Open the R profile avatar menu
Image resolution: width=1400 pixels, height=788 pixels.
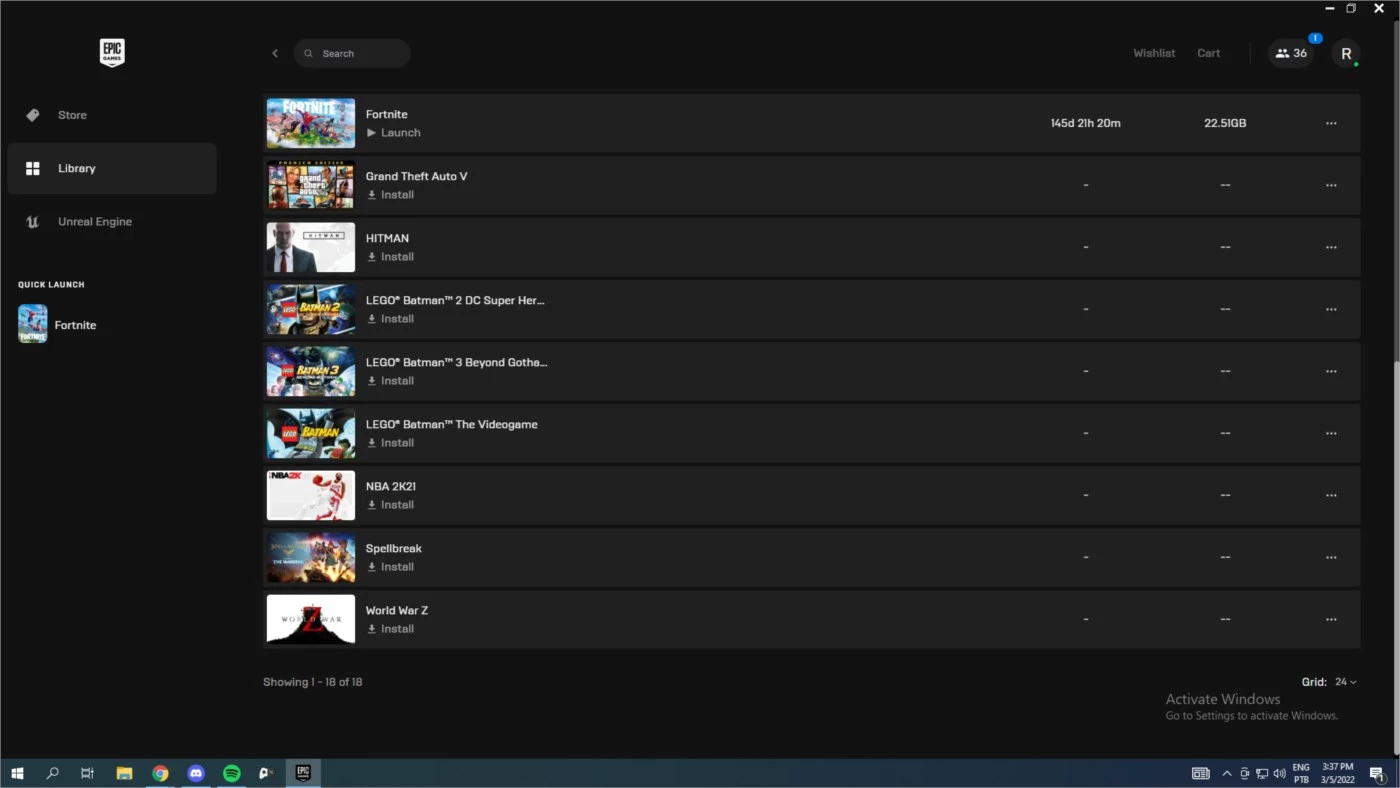pyautogui.click(x=1346, y=54)
